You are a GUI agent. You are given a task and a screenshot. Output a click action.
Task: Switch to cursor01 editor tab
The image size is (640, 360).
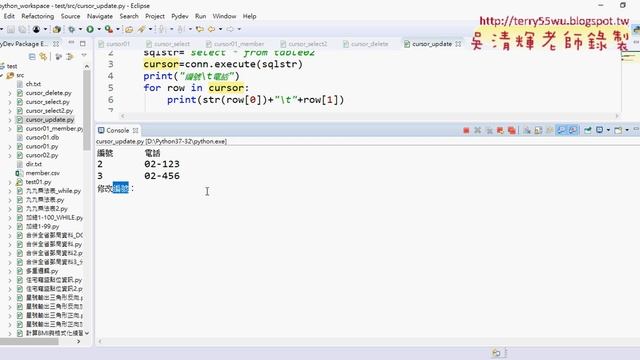click(114, 44)
